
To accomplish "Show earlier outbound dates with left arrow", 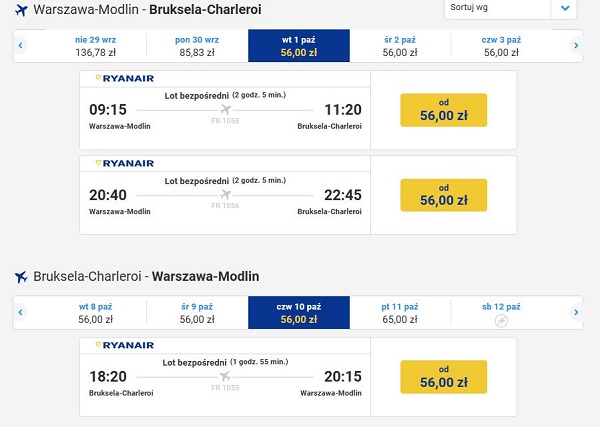I will (20, 46).
